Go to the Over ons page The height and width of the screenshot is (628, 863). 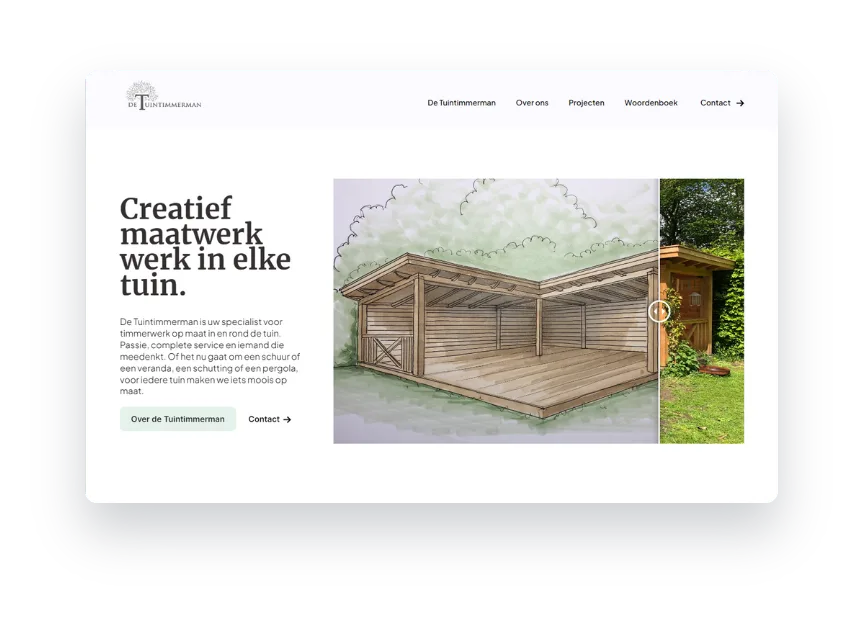click(x=532, y=103)
